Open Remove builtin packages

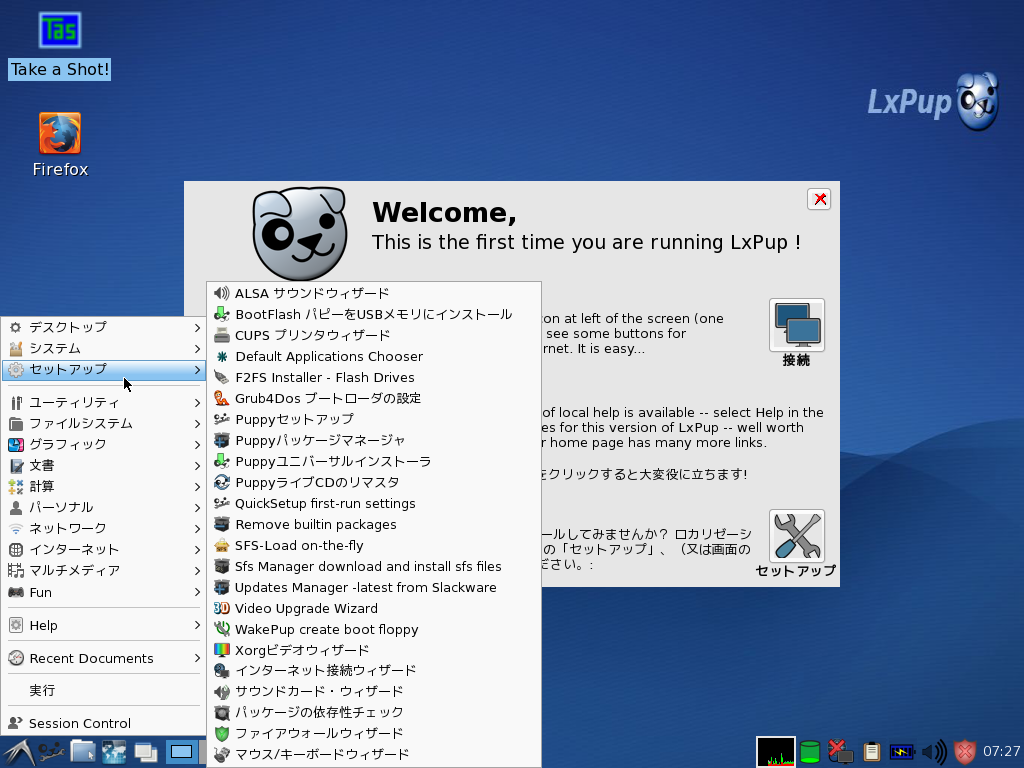tap(374, 524)
